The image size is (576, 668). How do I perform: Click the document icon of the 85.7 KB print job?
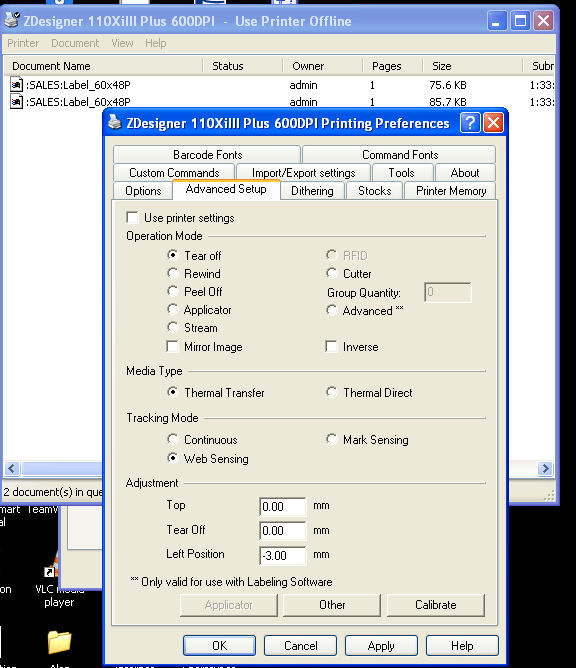click(17, 102)
